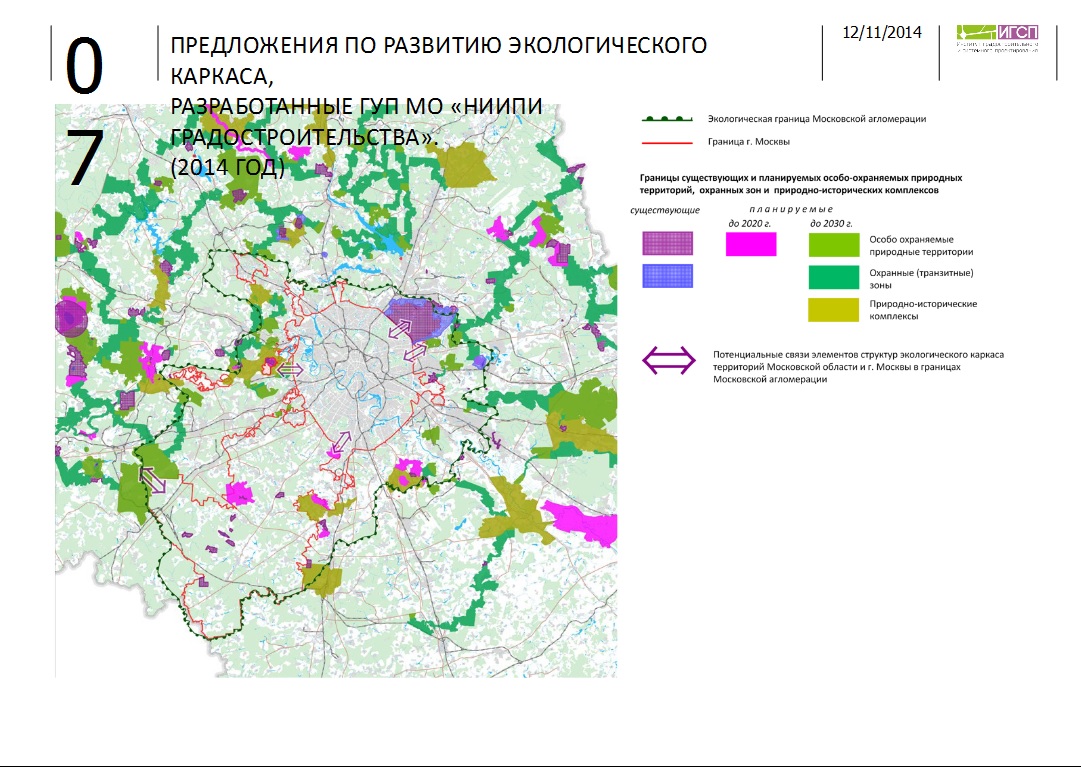Screen dimensions: 1081x769
Task: Click the column header 'существующие'
Action: (665, 210)
